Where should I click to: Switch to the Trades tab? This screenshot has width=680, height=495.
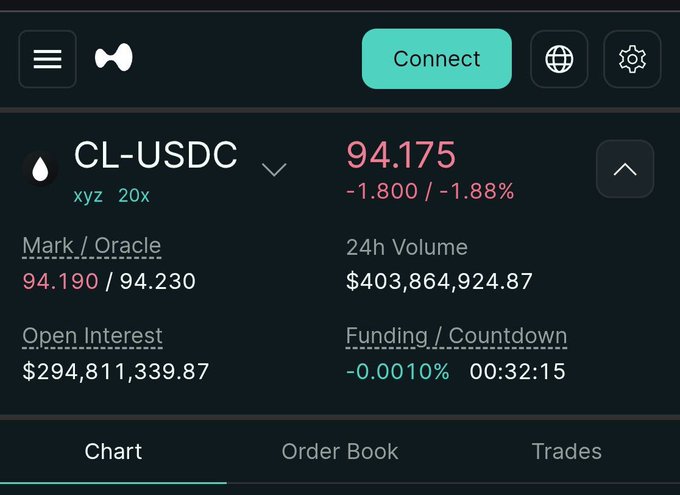[x=566, y=451]
